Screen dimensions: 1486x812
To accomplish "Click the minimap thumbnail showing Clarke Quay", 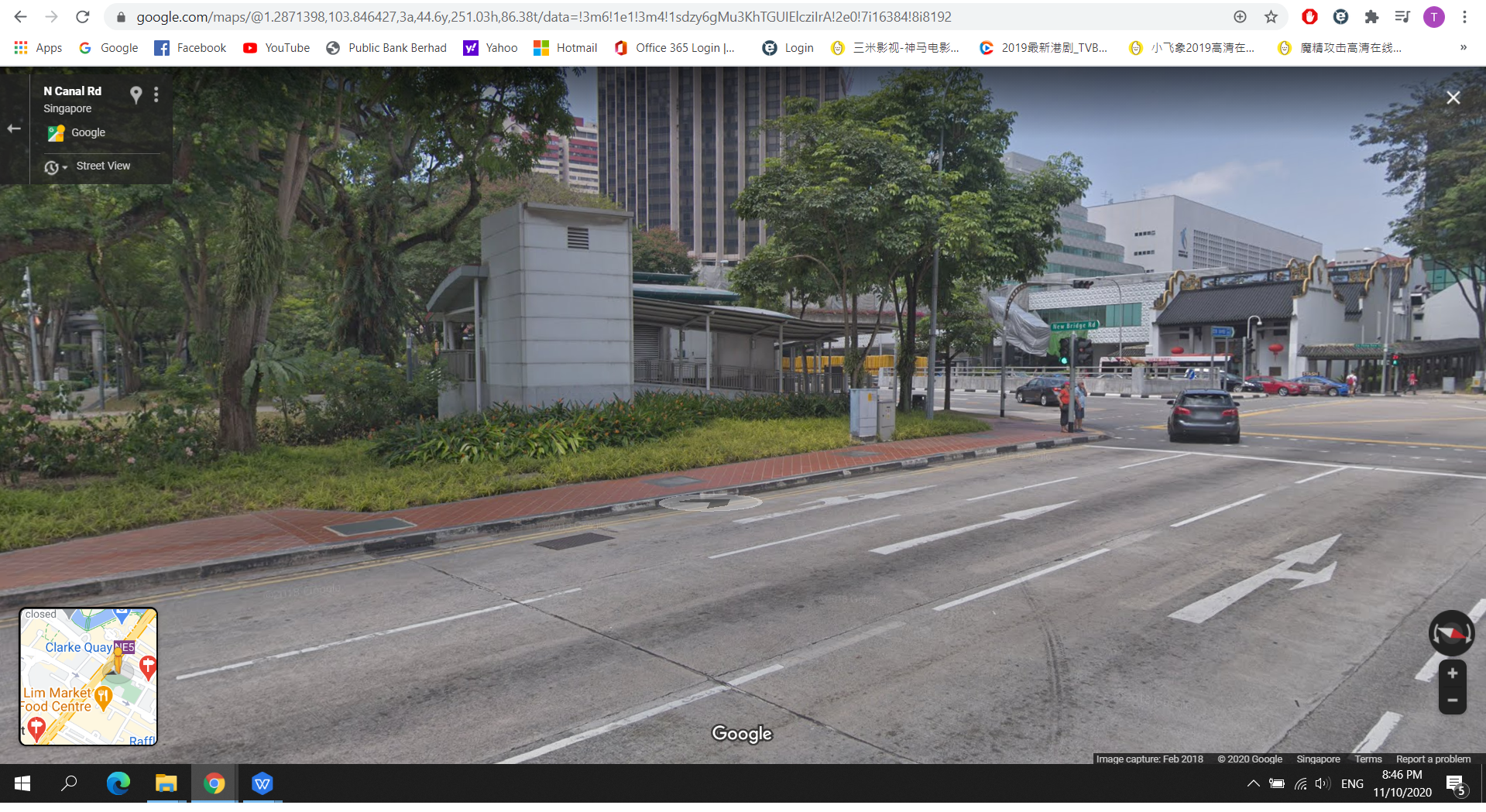I will click(88, 677).
